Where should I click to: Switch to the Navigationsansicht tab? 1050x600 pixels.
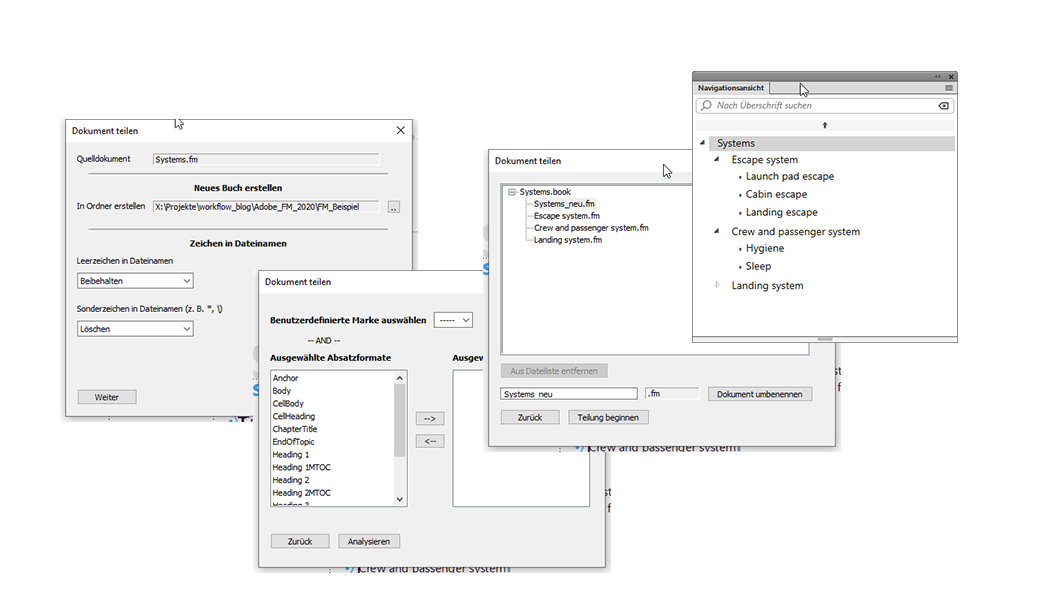730,88
